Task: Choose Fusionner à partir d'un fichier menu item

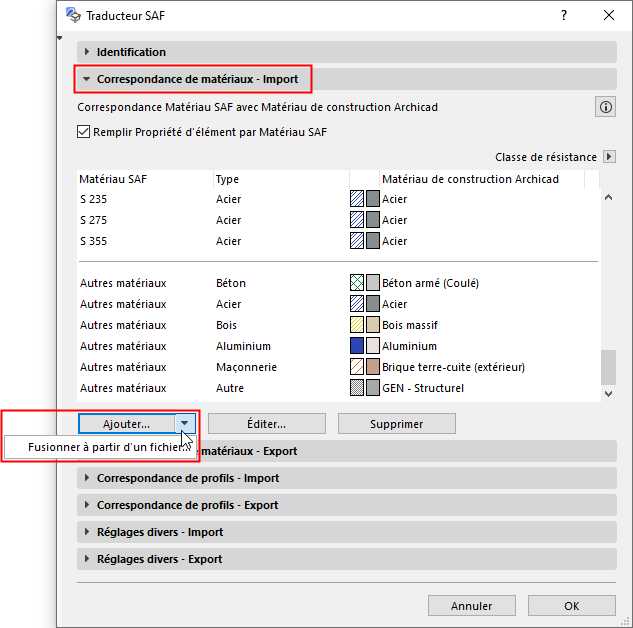Action: tap(100, 447)
